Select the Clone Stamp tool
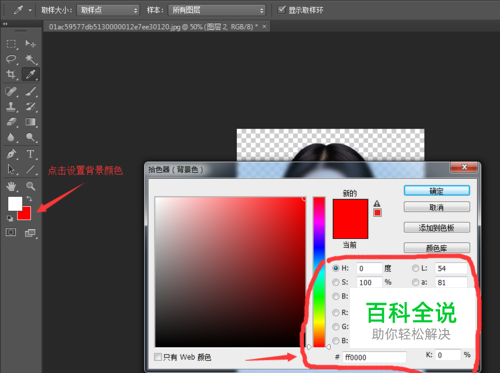Screen dimensions: 500x373 point(11,106)
